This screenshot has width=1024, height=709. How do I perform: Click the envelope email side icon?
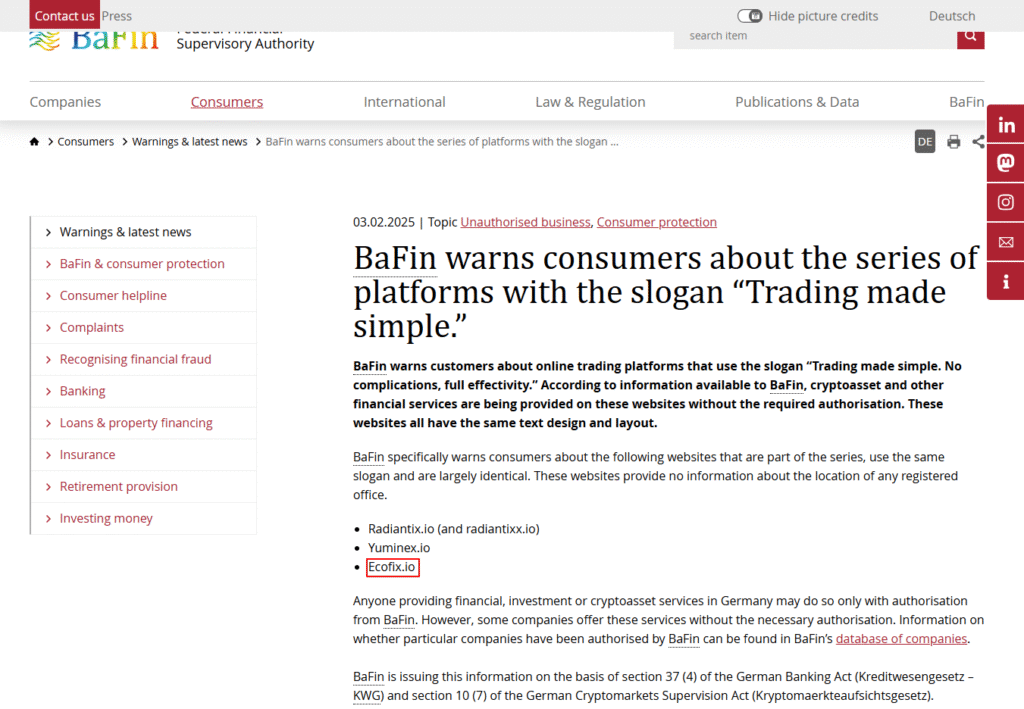pos(1006,242)
